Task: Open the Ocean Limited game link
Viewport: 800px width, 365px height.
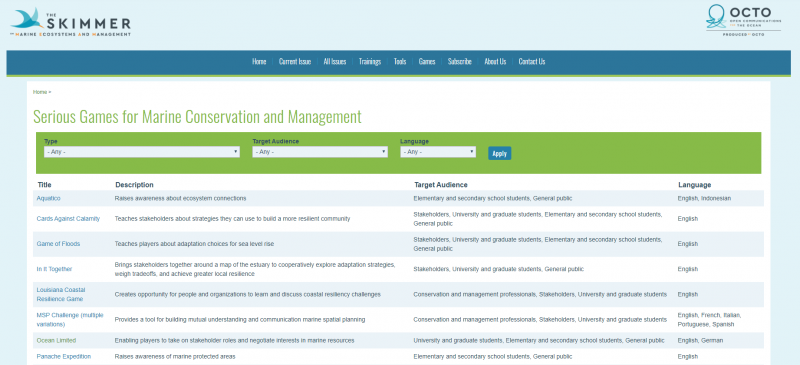Action: [56, 340]
